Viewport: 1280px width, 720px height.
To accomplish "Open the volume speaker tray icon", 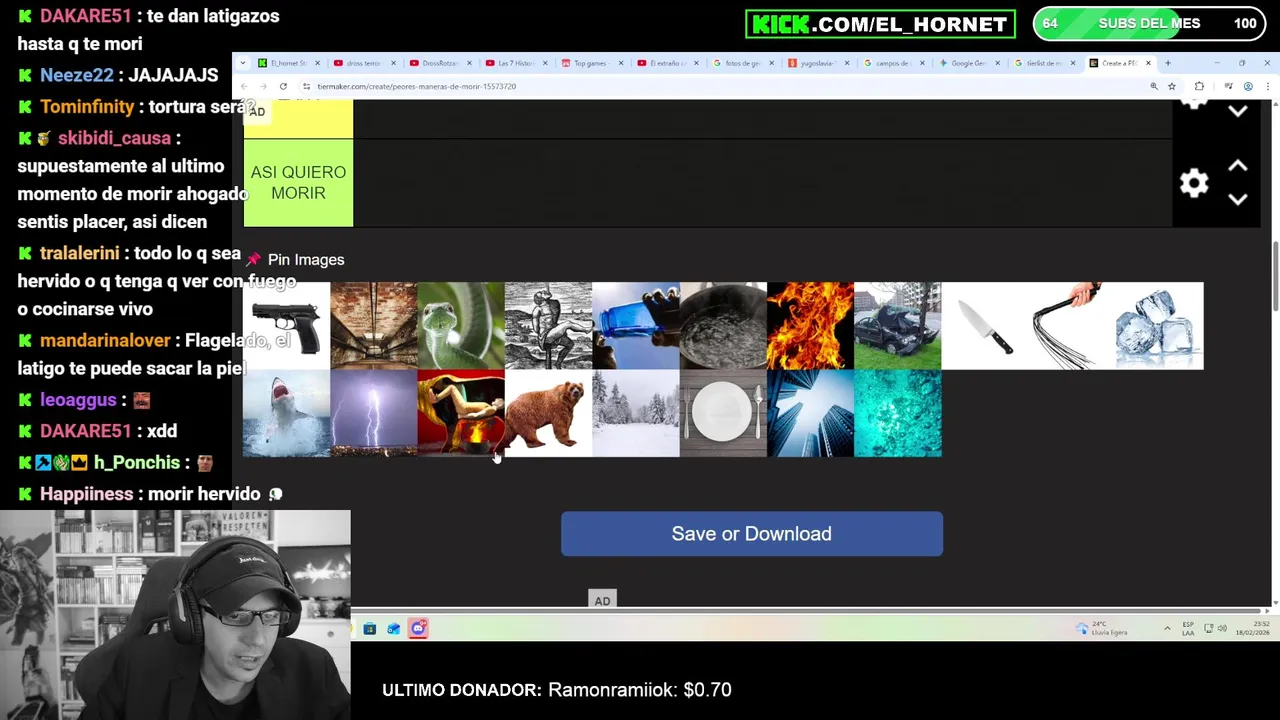I will click(x=1222, y=628).
